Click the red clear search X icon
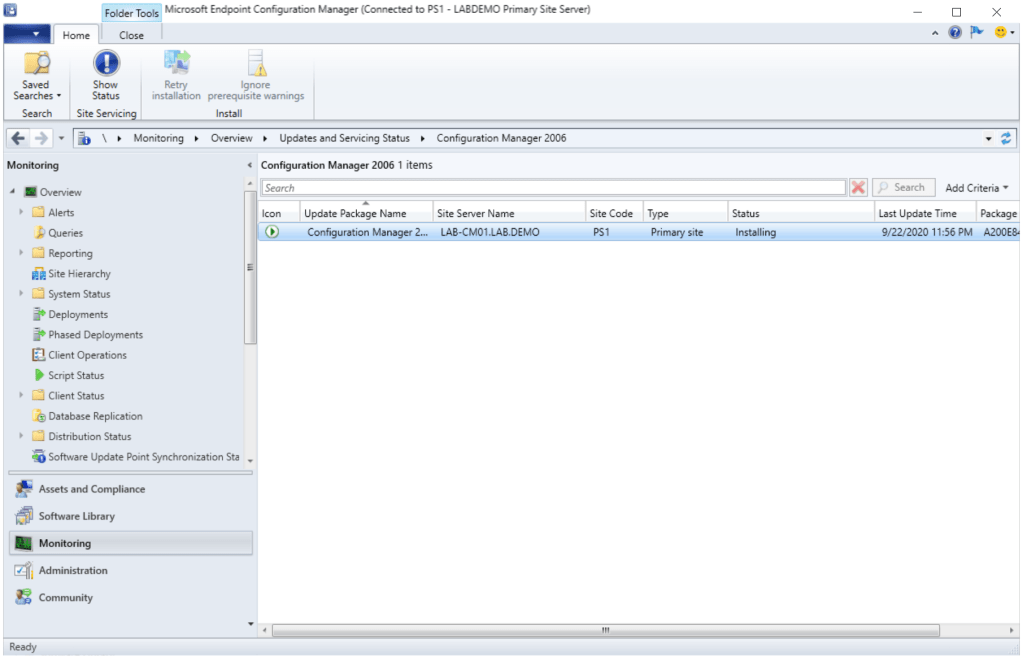 pyautogui.click(x=858, y=188)
